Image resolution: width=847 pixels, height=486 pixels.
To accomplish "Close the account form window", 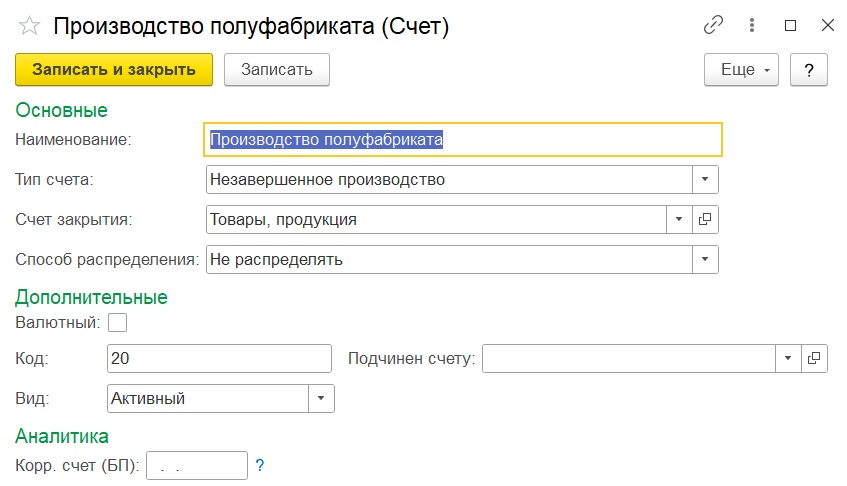I will (828, 25).
